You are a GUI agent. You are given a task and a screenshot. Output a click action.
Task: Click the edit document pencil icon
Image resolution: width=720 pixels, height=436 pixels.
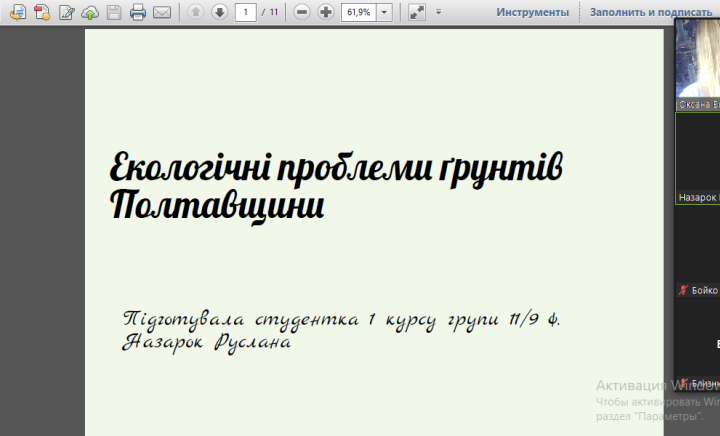point(67,12)
